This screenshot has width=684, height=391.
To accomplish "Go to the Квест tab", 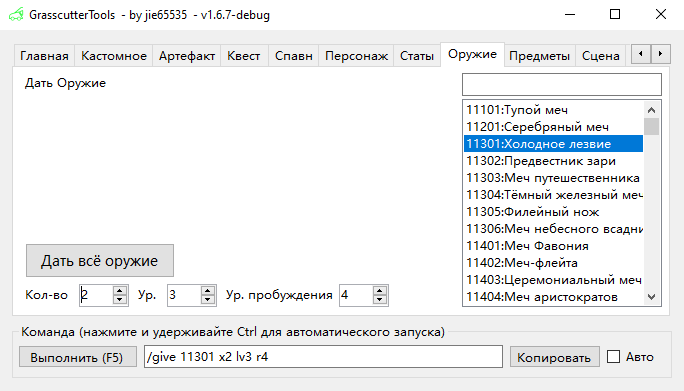I will [x=244, y=56].
